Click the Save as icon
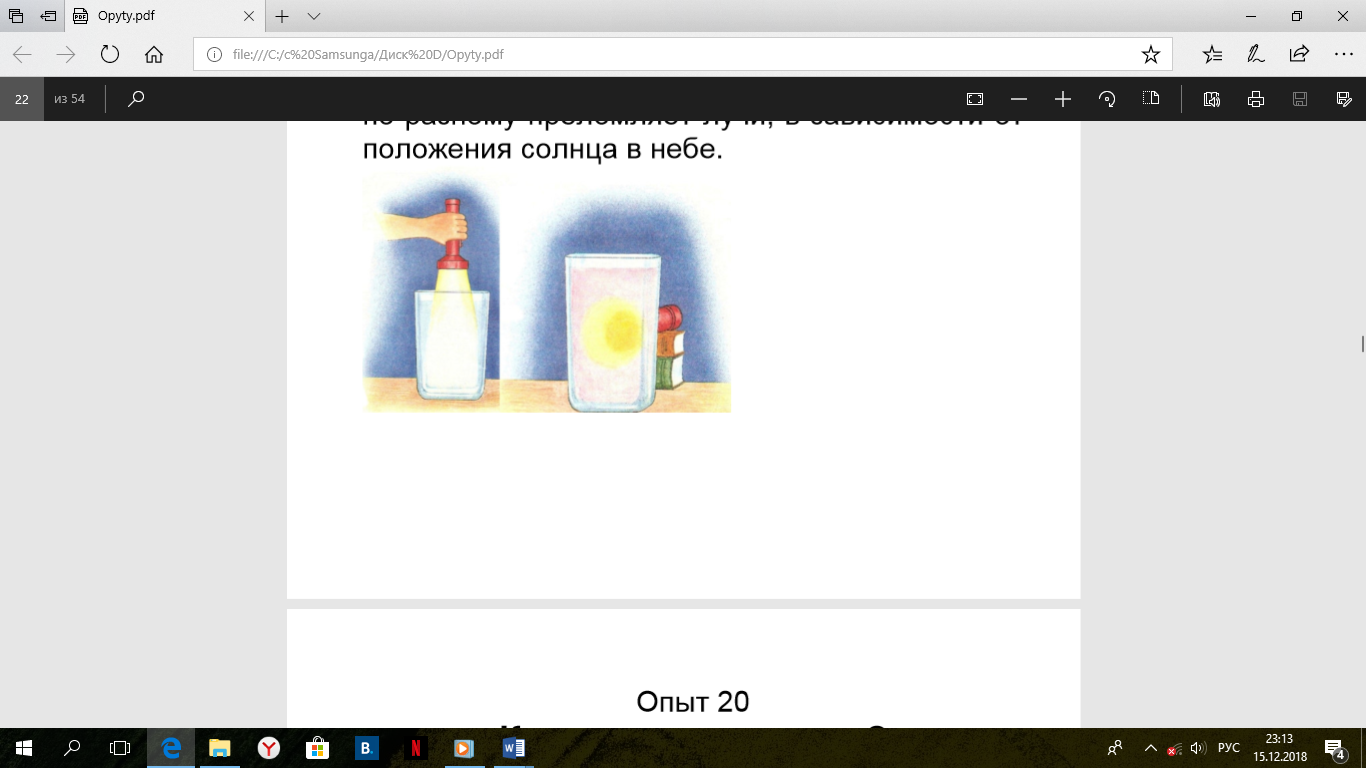 [x=1344, y=99]
